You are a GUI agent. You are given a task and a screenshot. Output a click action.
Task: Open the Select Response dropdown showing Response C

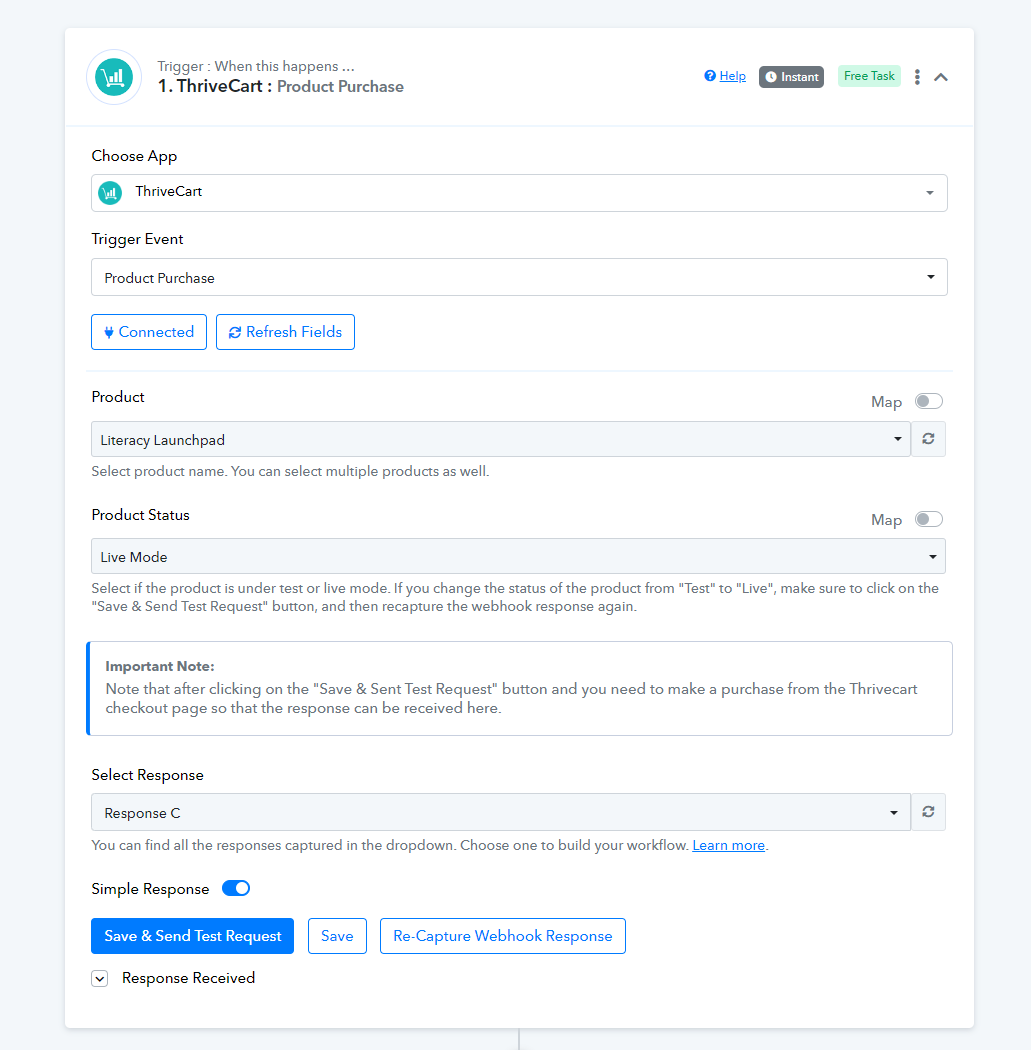coord(501,812)
